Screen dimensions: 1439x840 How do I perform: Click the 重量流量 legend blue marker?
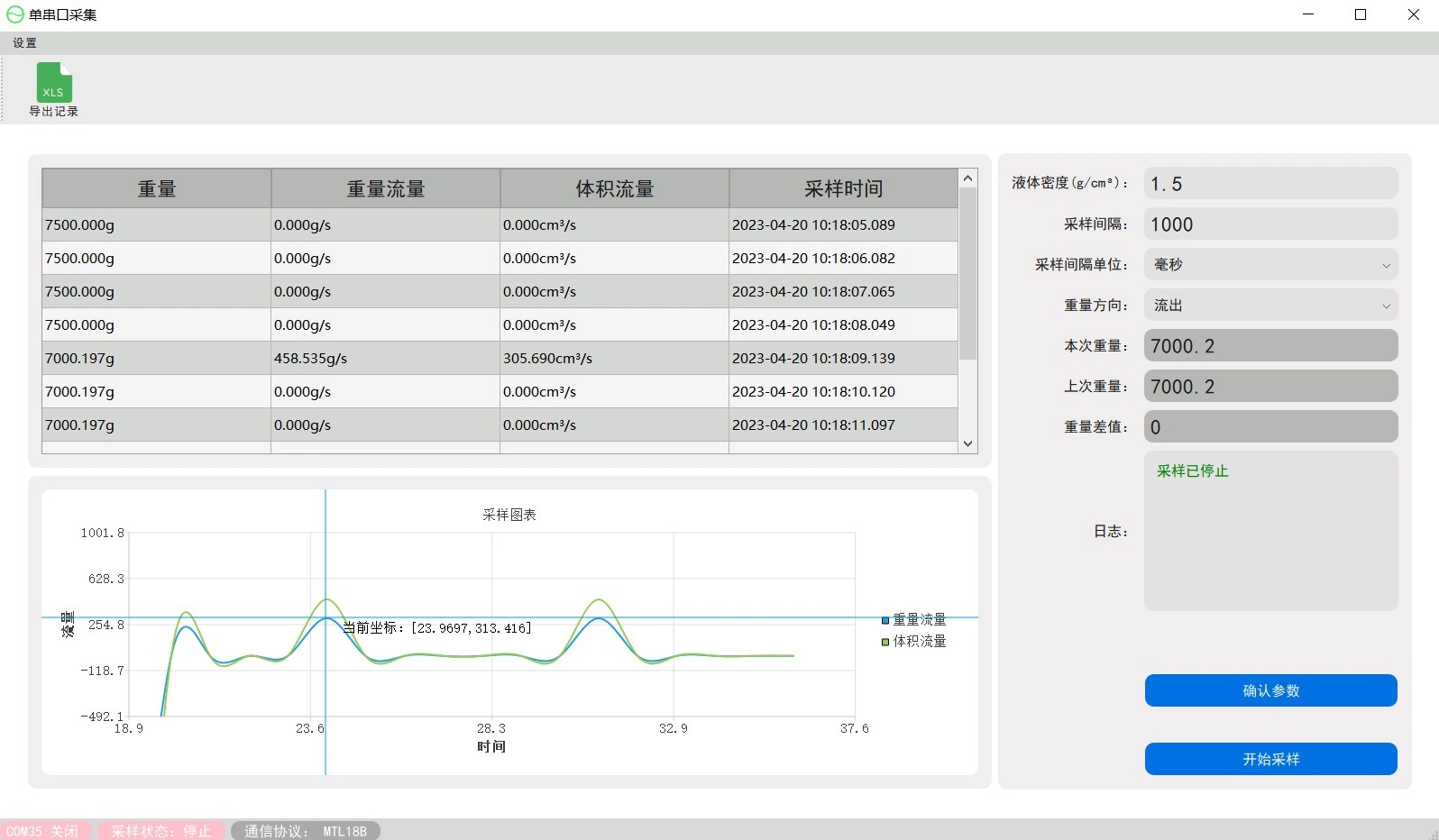click(885, 620)
